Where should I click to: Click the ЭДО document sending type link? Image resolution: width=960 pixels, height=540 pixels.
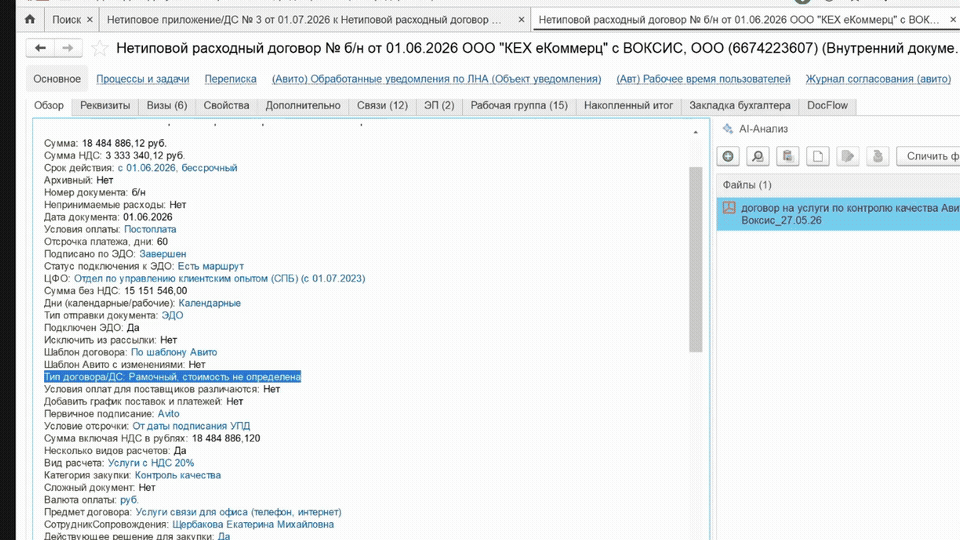pos(172,315)
